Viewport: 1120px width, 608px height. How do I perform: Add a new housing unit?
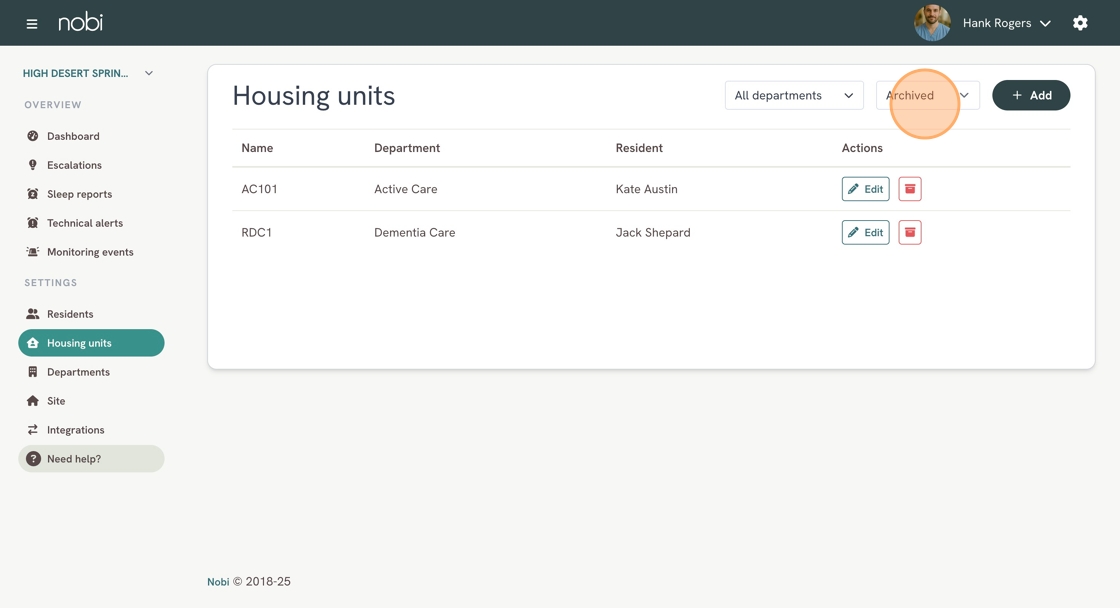point(1031,95)
